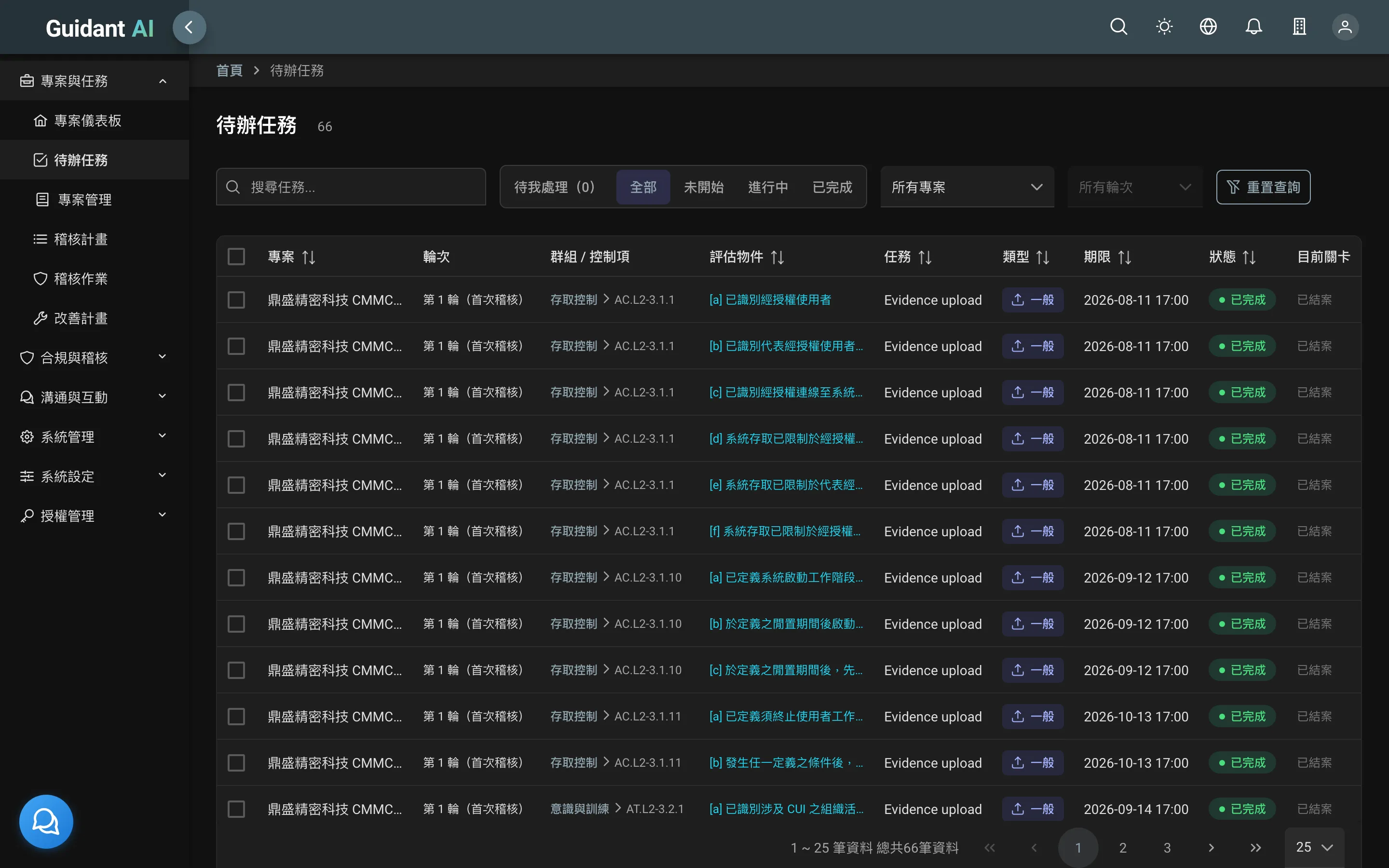Screen dimensions: 1389x868
Task: Go to the 首頁 breadcrumb link
Action: [229, 70]
